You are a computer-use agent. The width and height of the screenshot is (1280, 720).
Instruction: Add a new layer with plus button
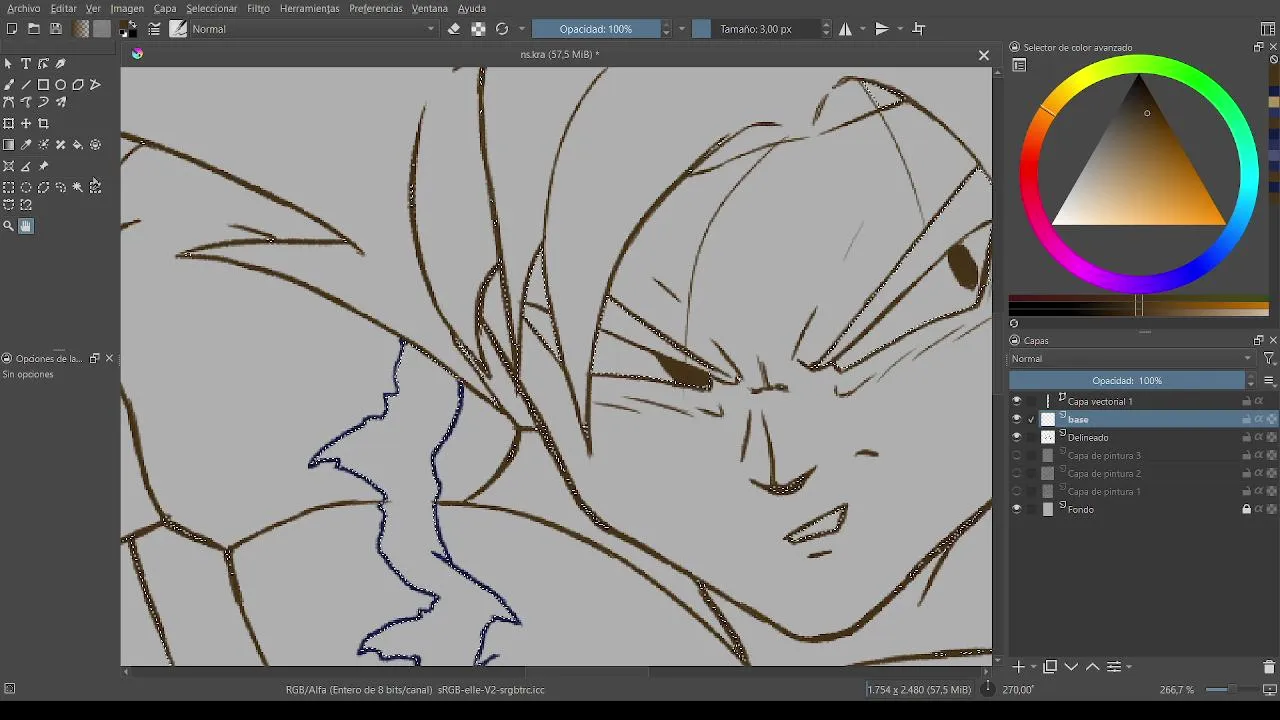tap(1018, 667)
